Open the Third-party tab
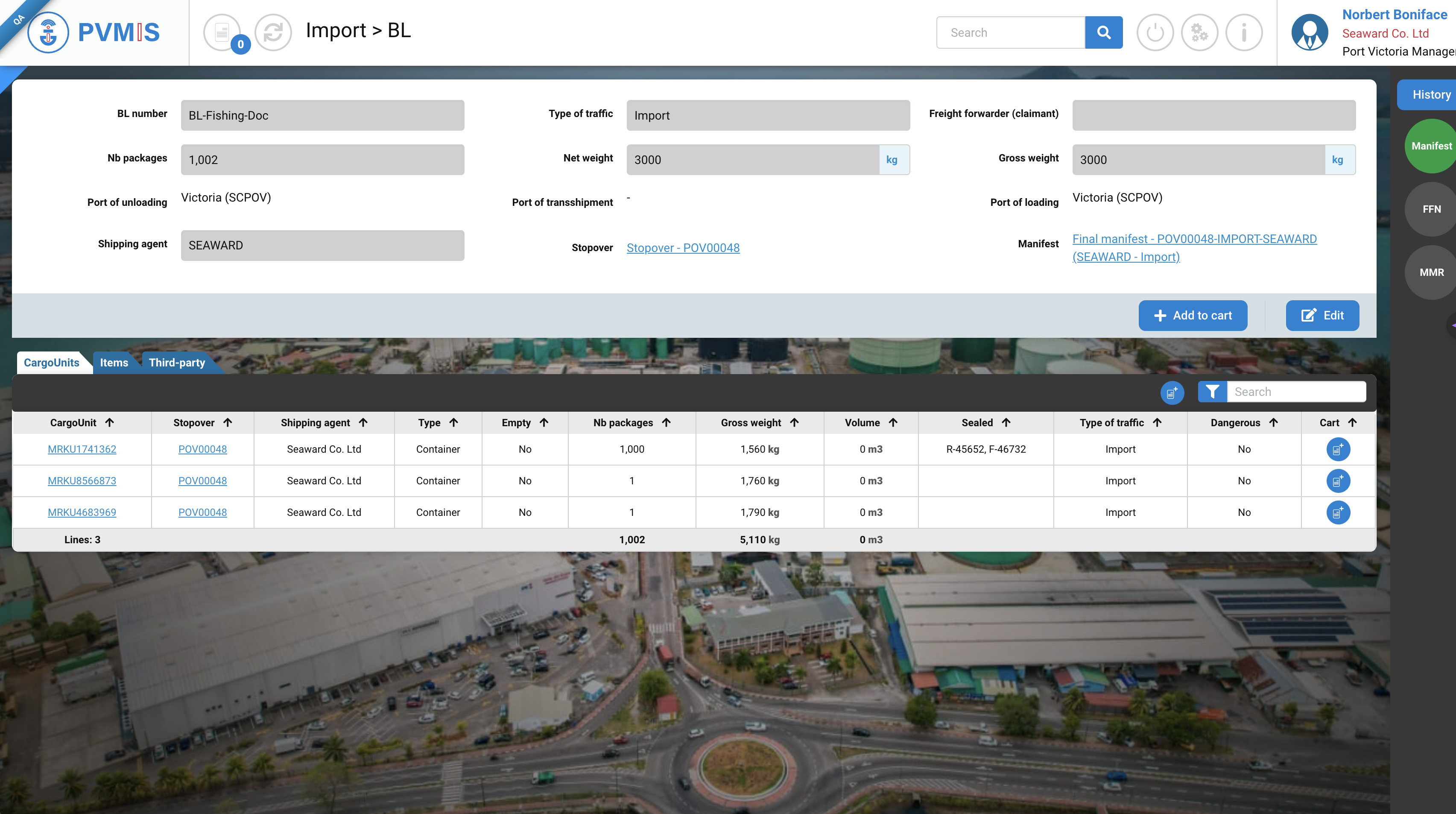The width and height of the screenshot is (1456, 814). [x=177, y=362]
